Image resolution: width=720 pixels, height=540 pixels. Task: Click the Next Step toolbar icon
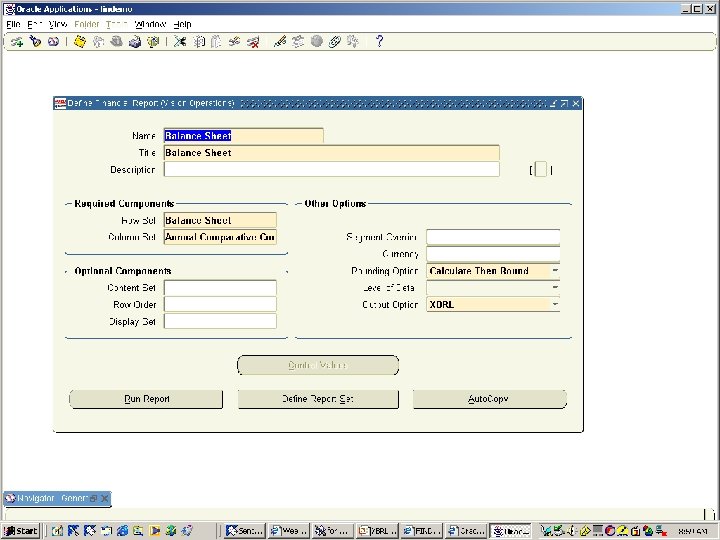point(98,42)
